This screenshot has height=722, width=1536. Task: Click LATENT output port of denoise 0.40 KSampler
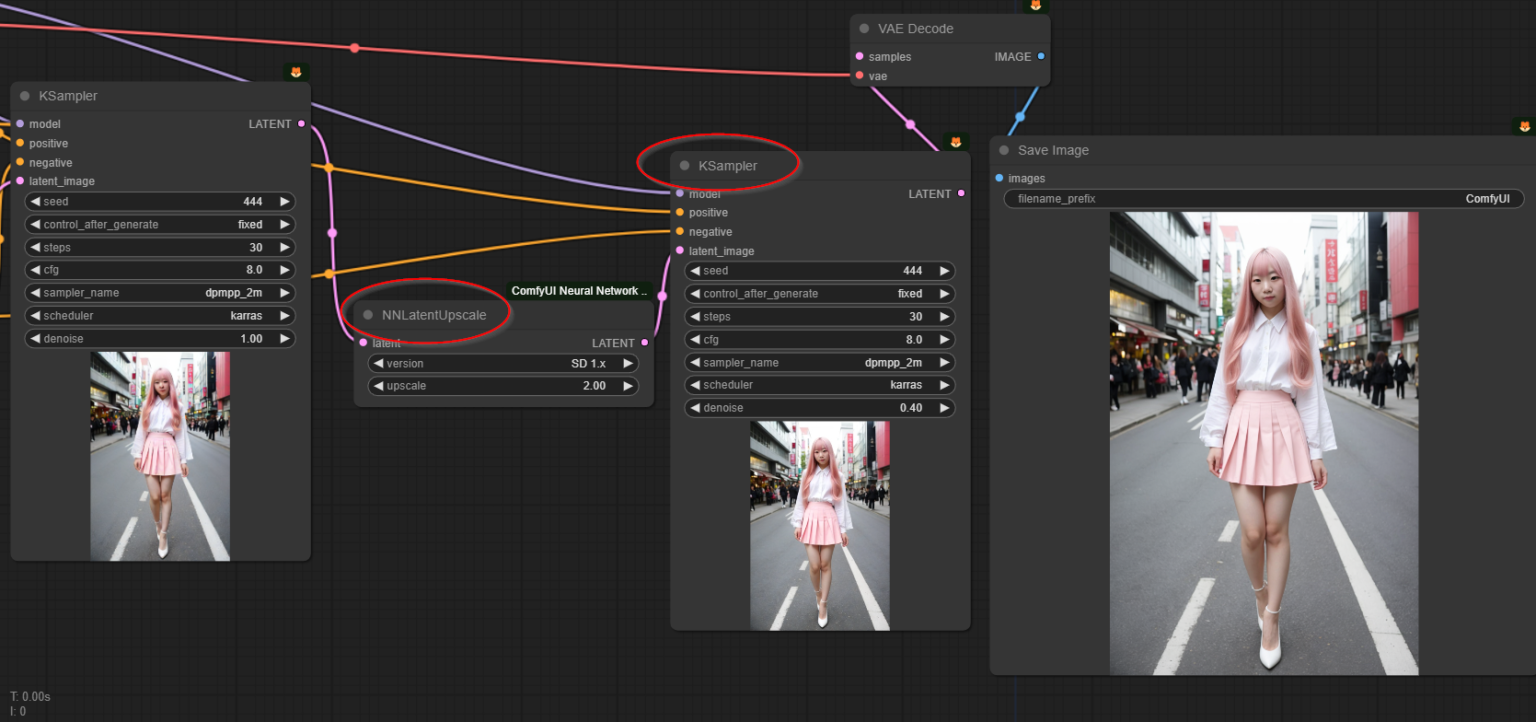click(961, 194)
